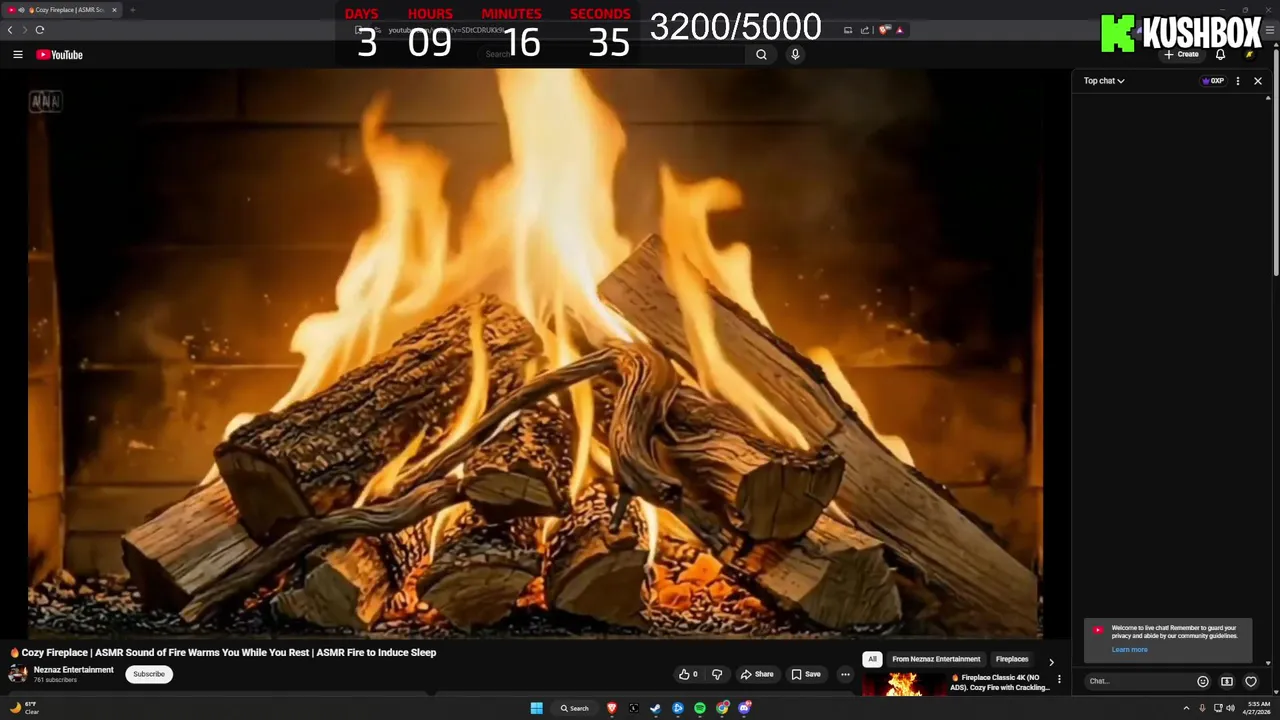The height and width of the screenshot is (720, 1280).
Task: Open Chrome from the taskbar
Action: coord(722,708)
